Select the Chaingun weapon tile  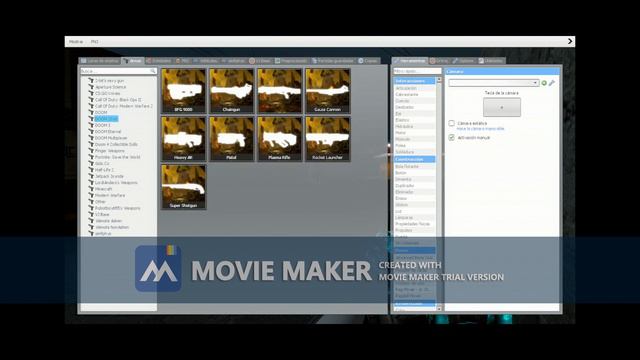[x=231, y=91]
